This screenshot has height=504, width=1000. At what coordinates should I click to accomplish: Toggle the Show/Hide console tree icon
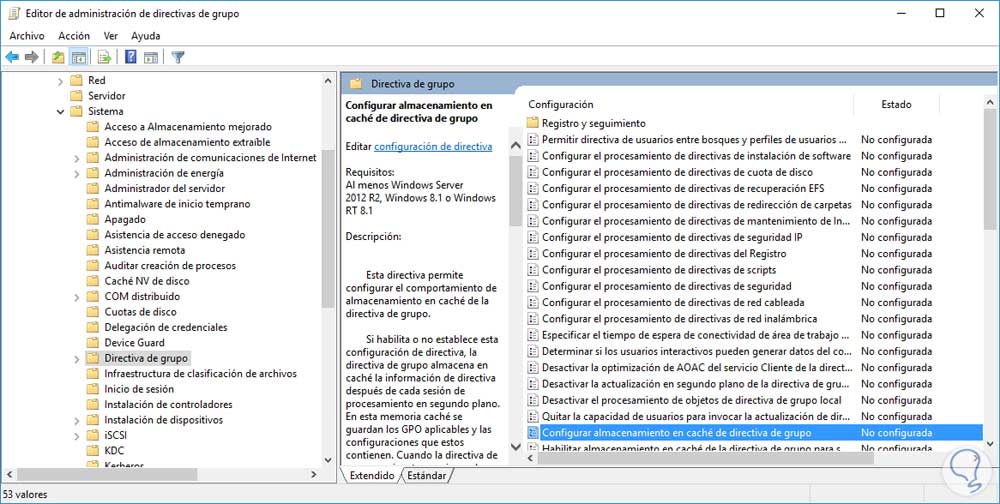(78, 57)
